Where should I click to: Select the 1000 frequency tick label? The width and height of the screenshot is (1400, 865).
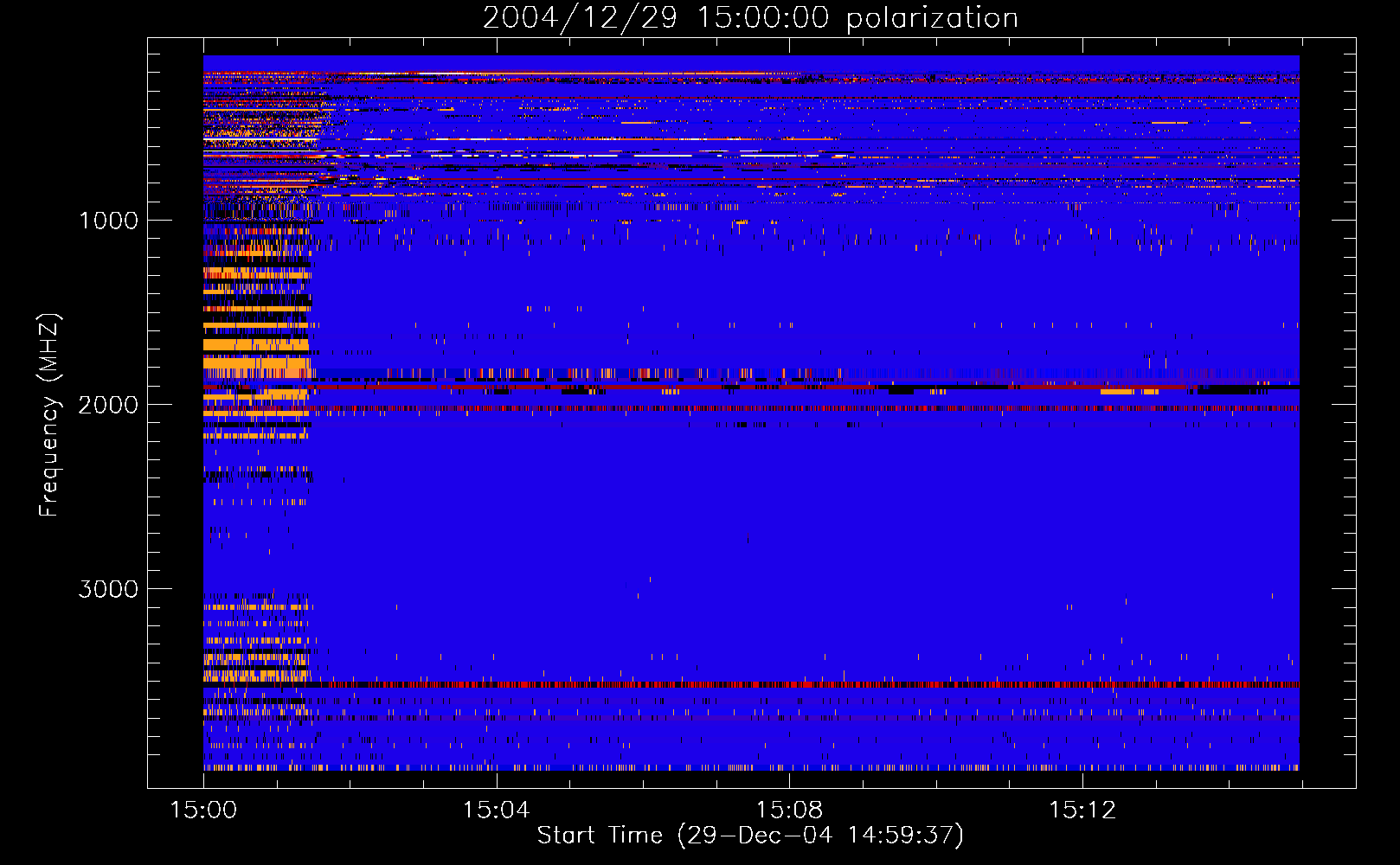click(108, 221)
